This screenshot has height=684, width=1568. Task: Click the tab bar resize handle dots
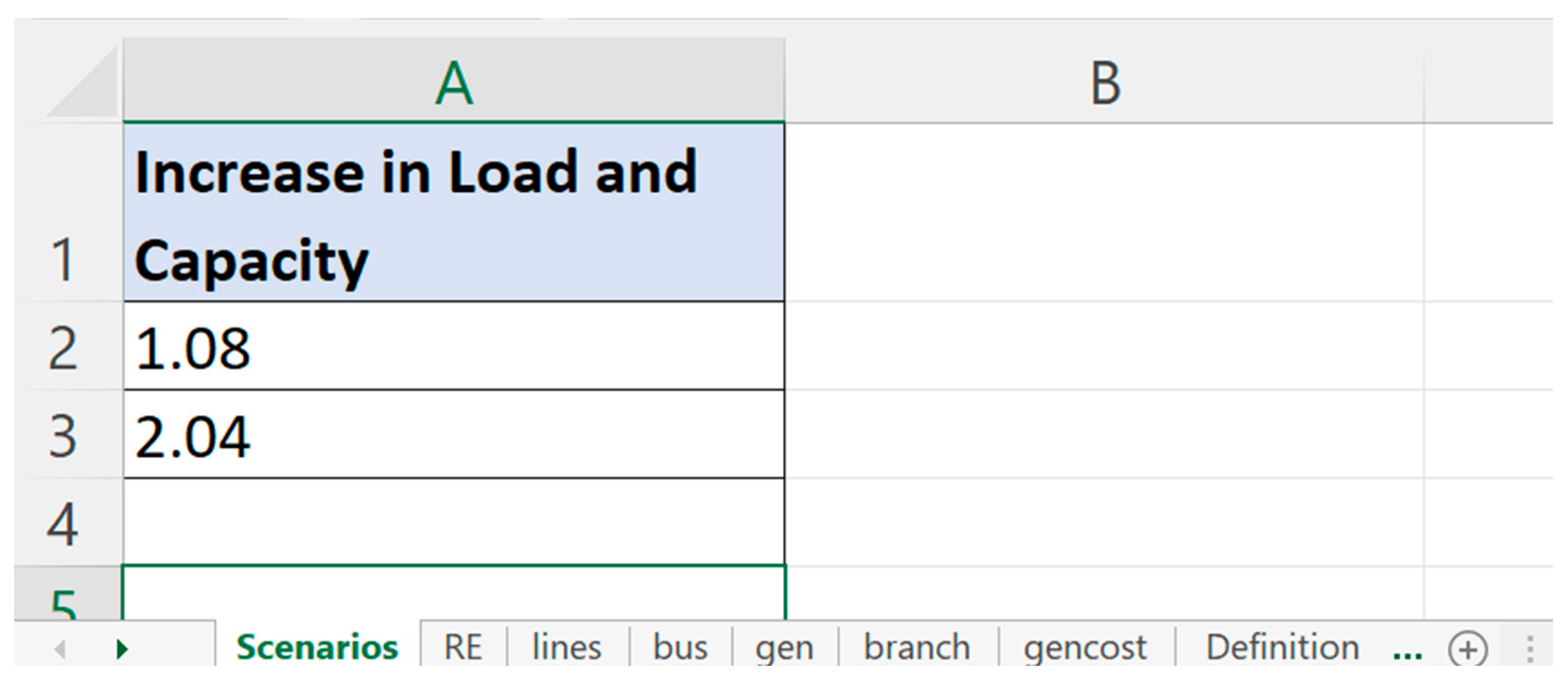(1530, 650)
